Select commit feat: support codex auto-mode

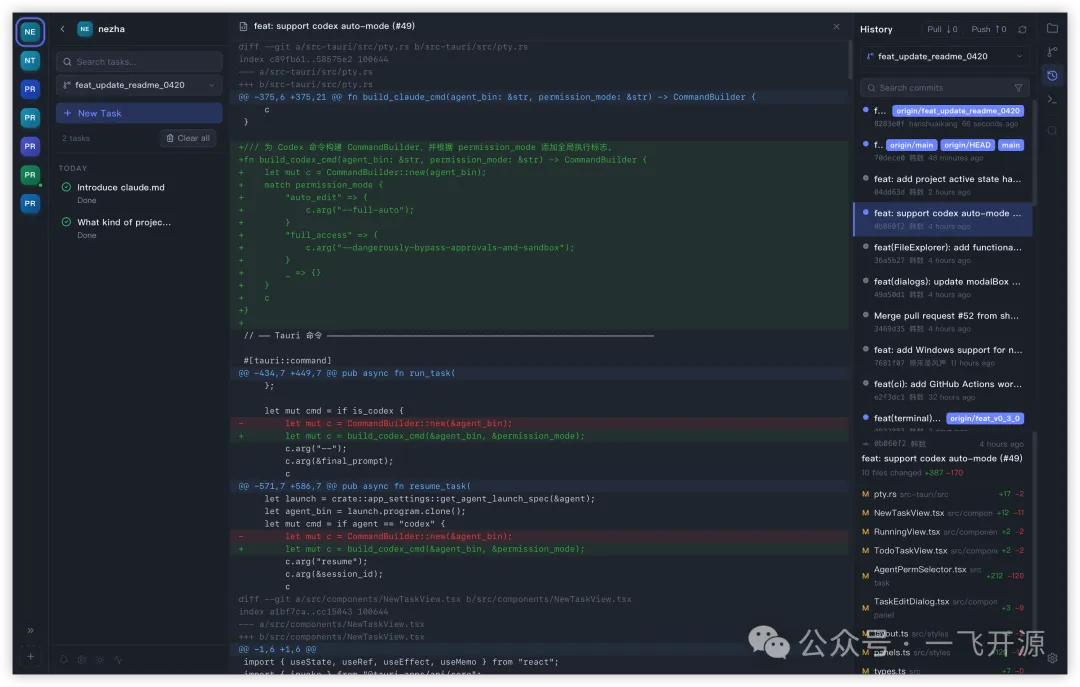tap(942, 219)
